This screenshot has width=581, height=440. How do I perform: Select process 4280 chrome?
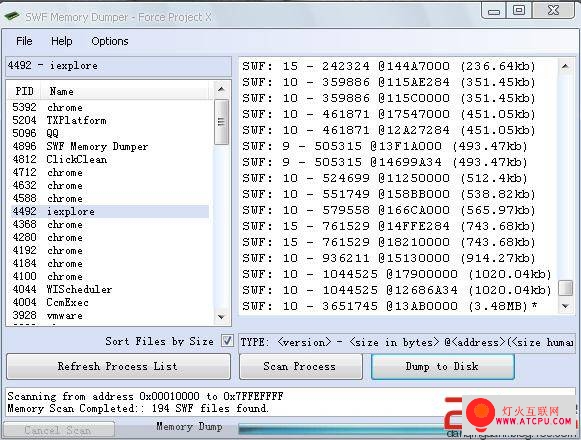coord(109,237)
